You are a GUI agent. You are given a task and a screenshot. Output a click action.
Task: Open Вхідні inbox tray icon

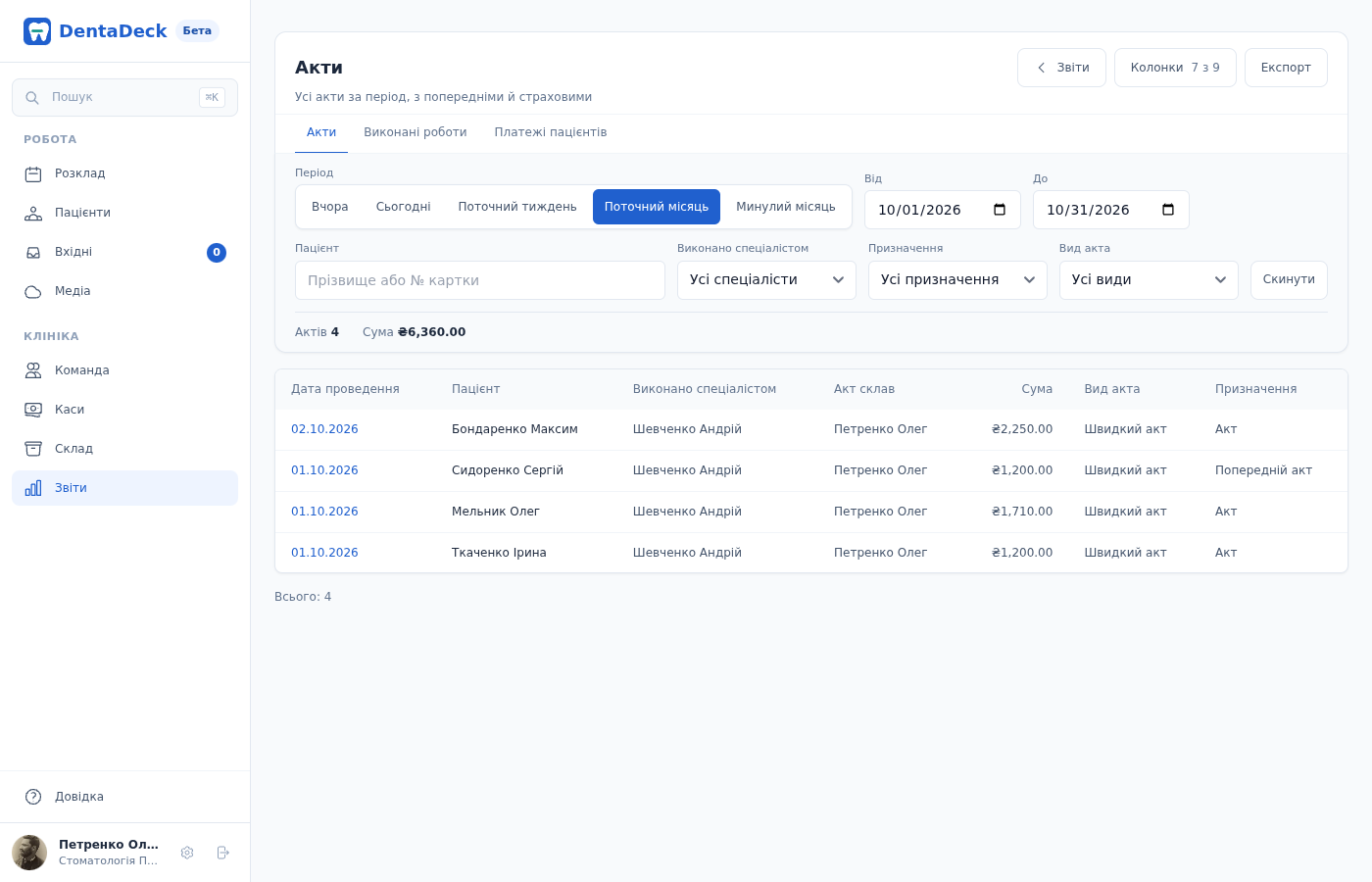point(33,253)
